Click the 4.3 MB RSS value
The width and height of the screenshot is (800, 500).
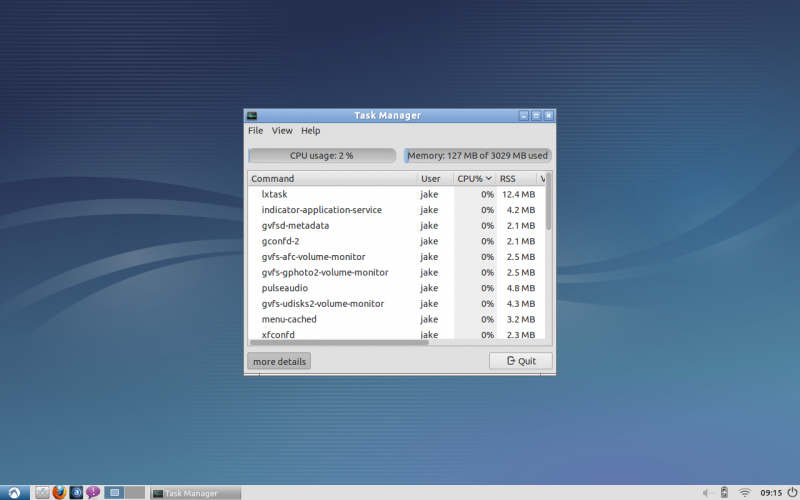(521, 304)
